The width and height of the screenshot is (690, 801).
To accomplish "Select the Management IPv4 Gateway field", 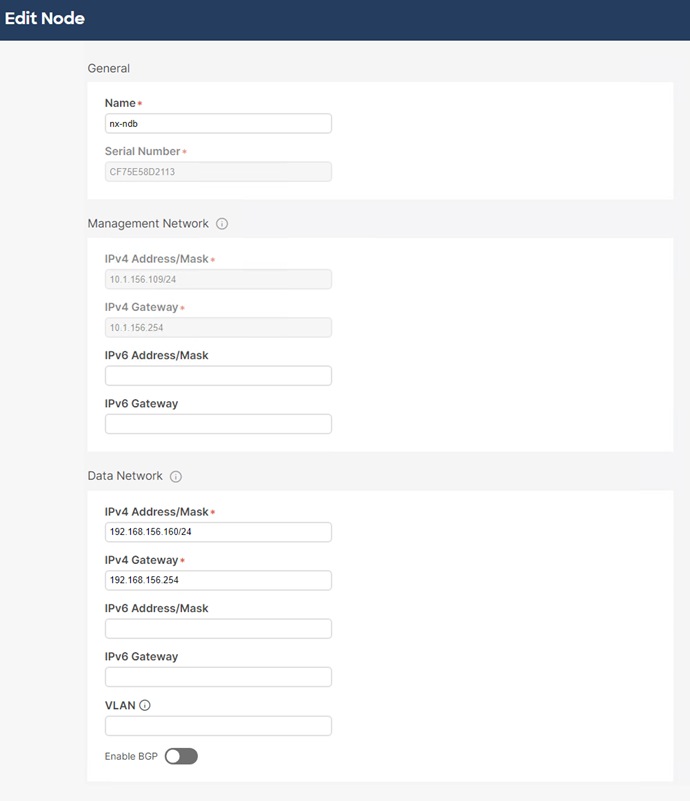I will pyautogui.click(x=219, y=327).
